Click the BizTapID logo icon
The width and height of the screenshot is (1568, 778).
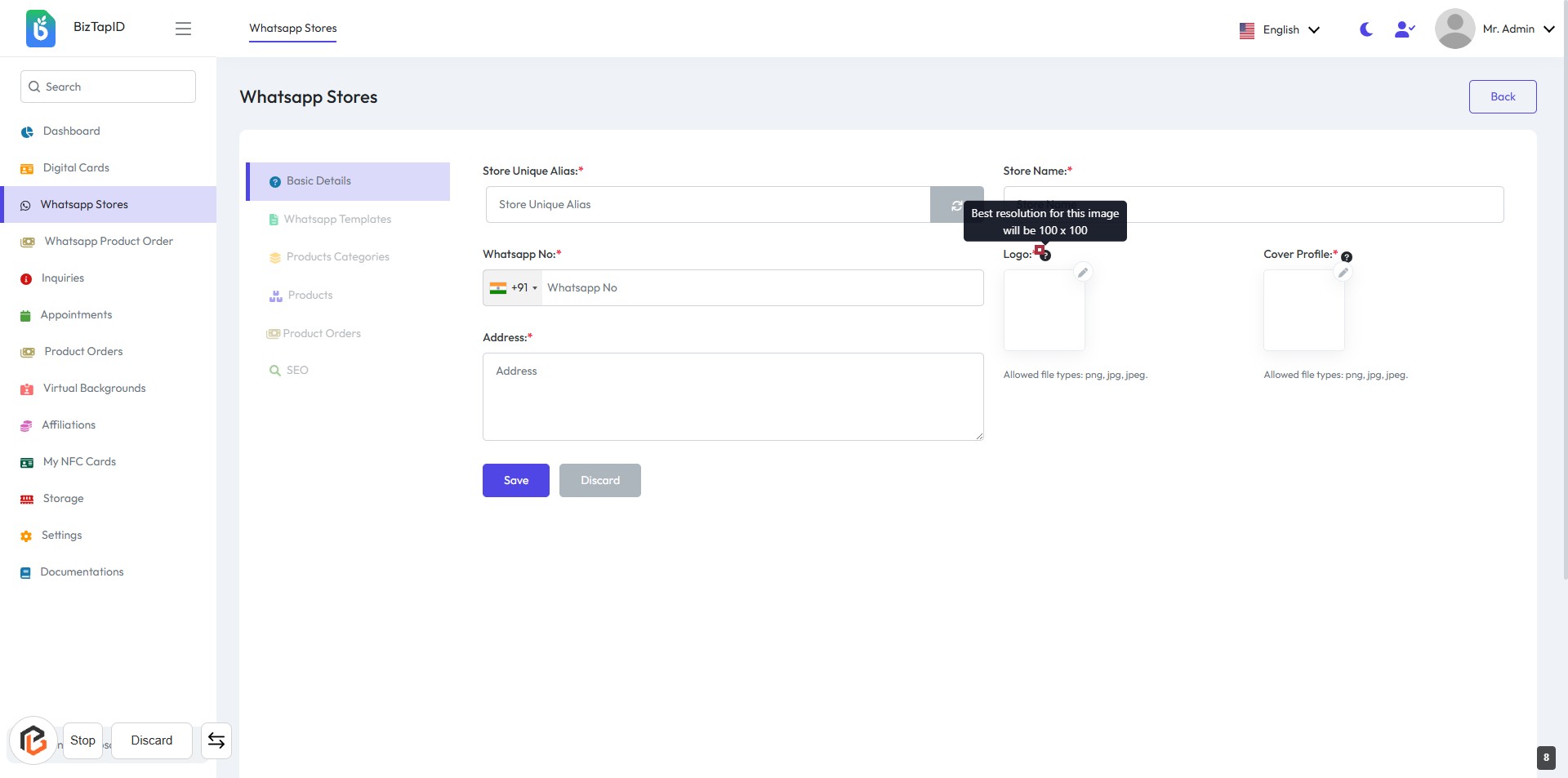tap(40, 29)
